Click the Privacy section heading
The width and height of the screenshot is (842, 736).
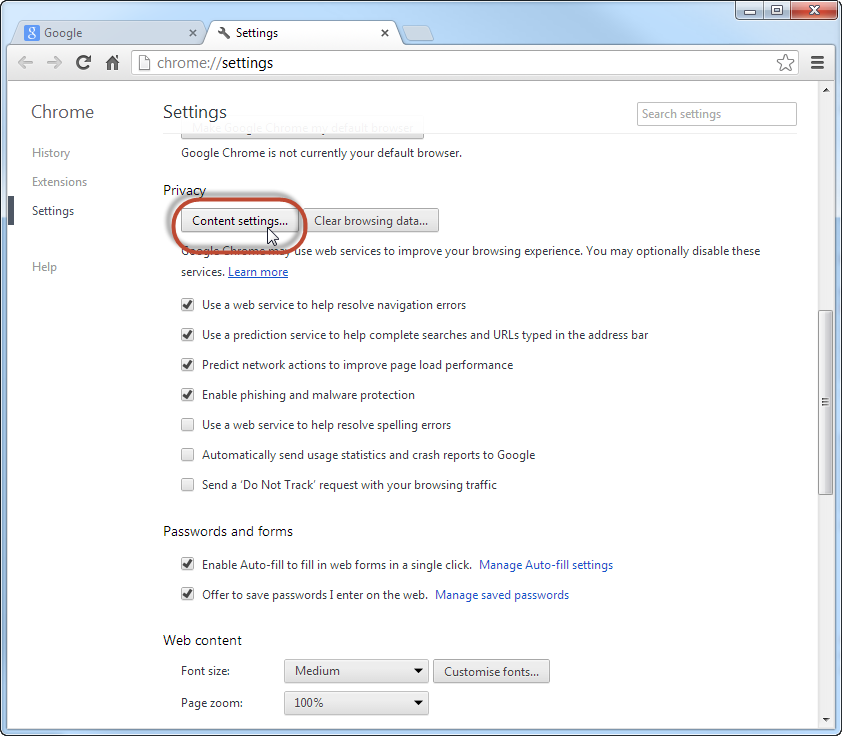[x=185, y=191]
